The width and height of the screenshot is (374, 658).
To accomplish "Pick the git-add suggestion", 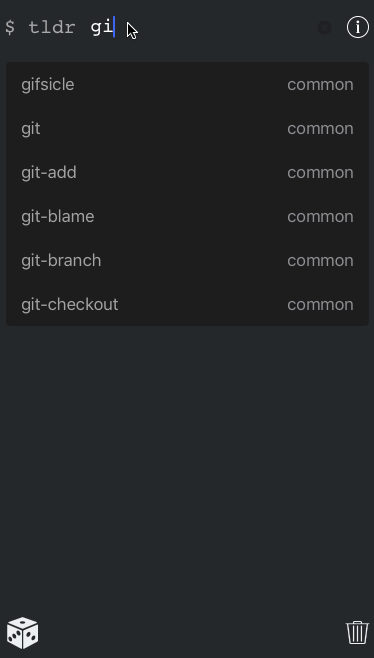I will point(187,172).
